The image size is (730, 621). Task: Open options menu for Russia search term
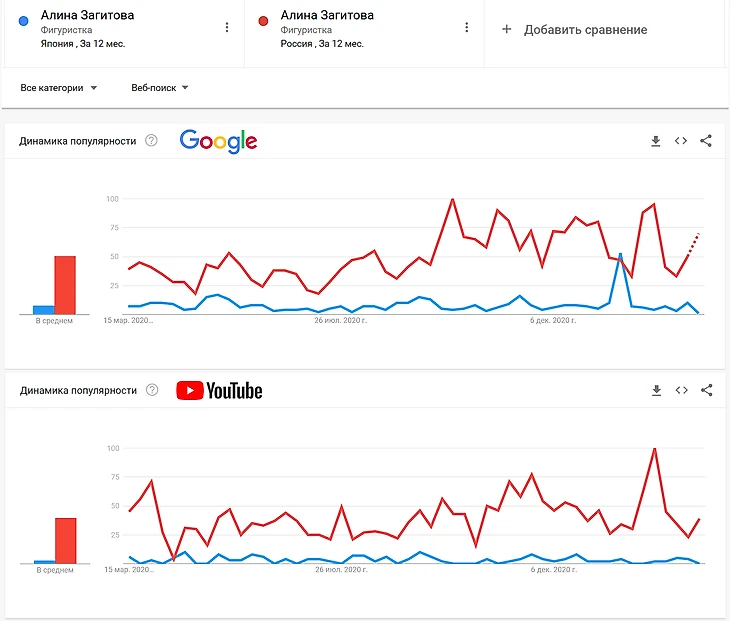[x=466, y=28]
